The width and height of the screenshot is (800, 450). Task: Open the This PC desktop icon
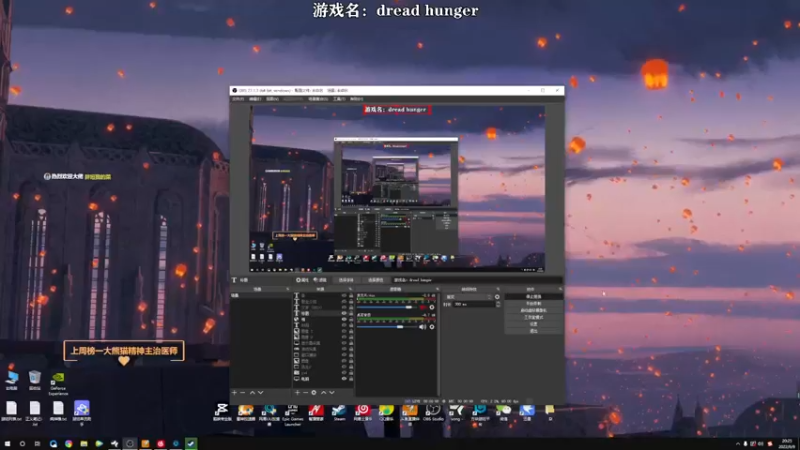pyautogui.click(x=11, y=381)
